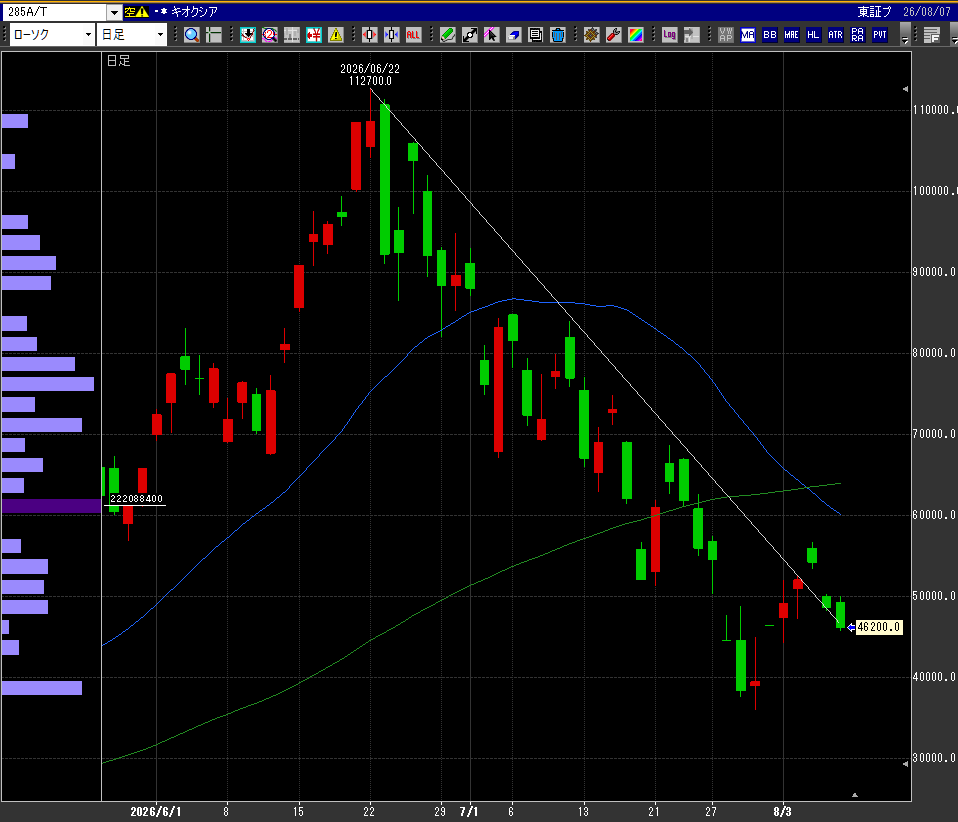Image resolution: width=958 pixels, height=822 pixels.
Task: Click the magnifier zoom tool icon
Action: [x=191, y=35]
